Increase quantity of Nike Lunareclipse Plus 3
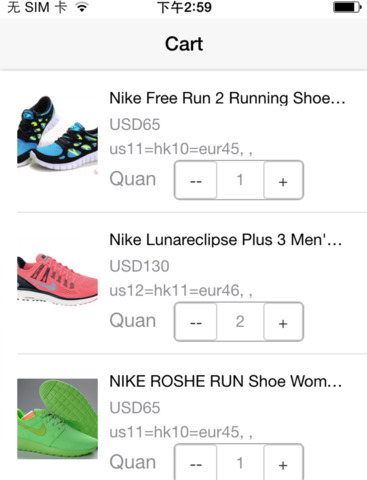 pyautogui.click(x=283, y=322)
